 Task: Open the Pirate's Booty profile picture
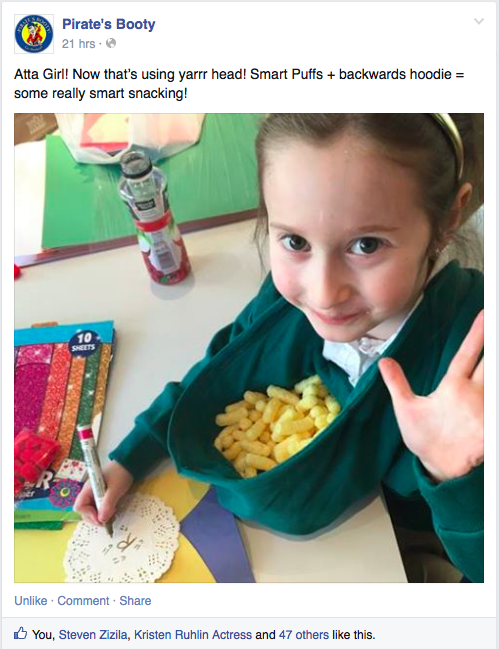point(34,34)
